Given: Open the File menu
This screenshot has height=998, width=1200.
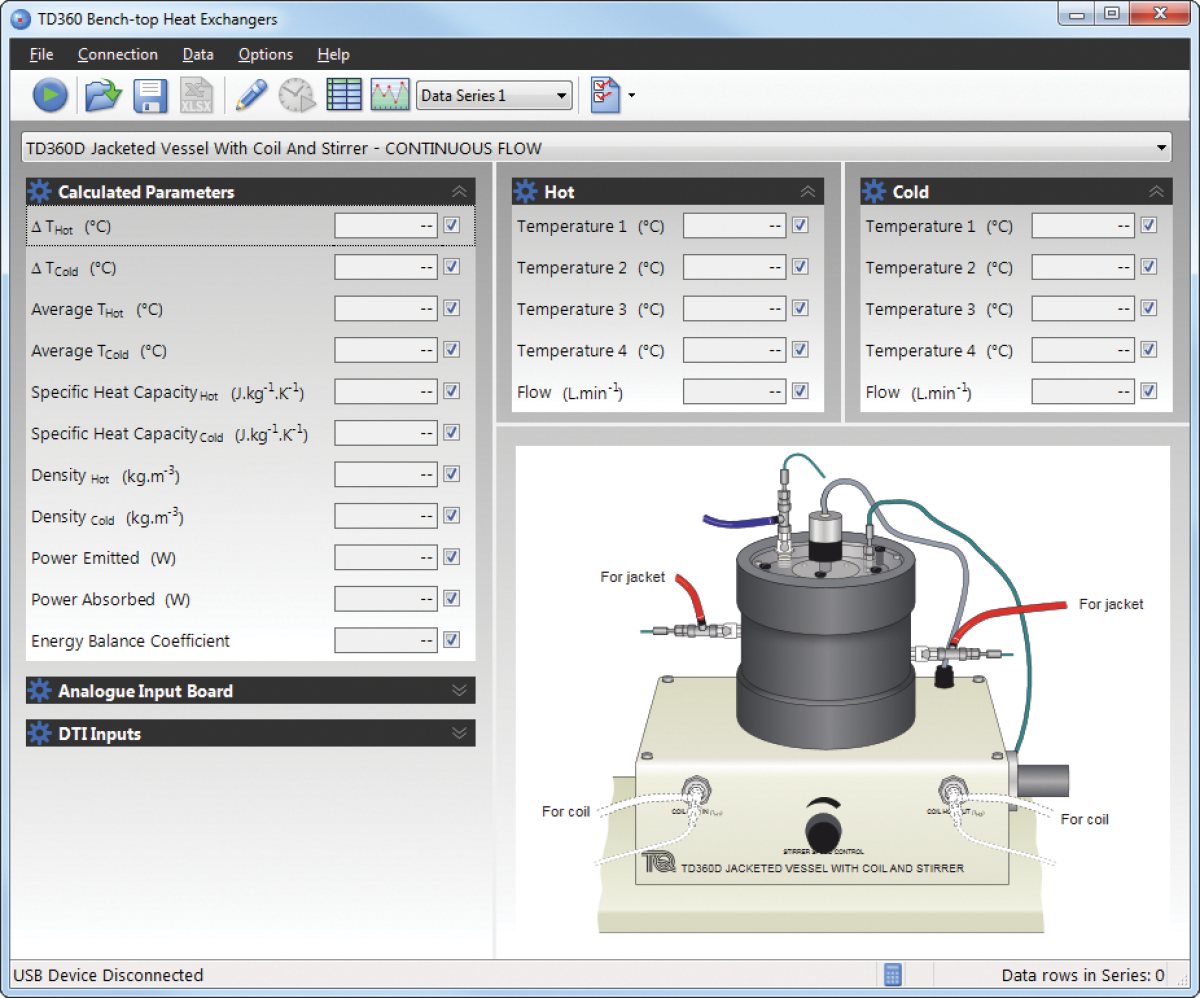Looking at the screenshot, I should pos(42,54).
